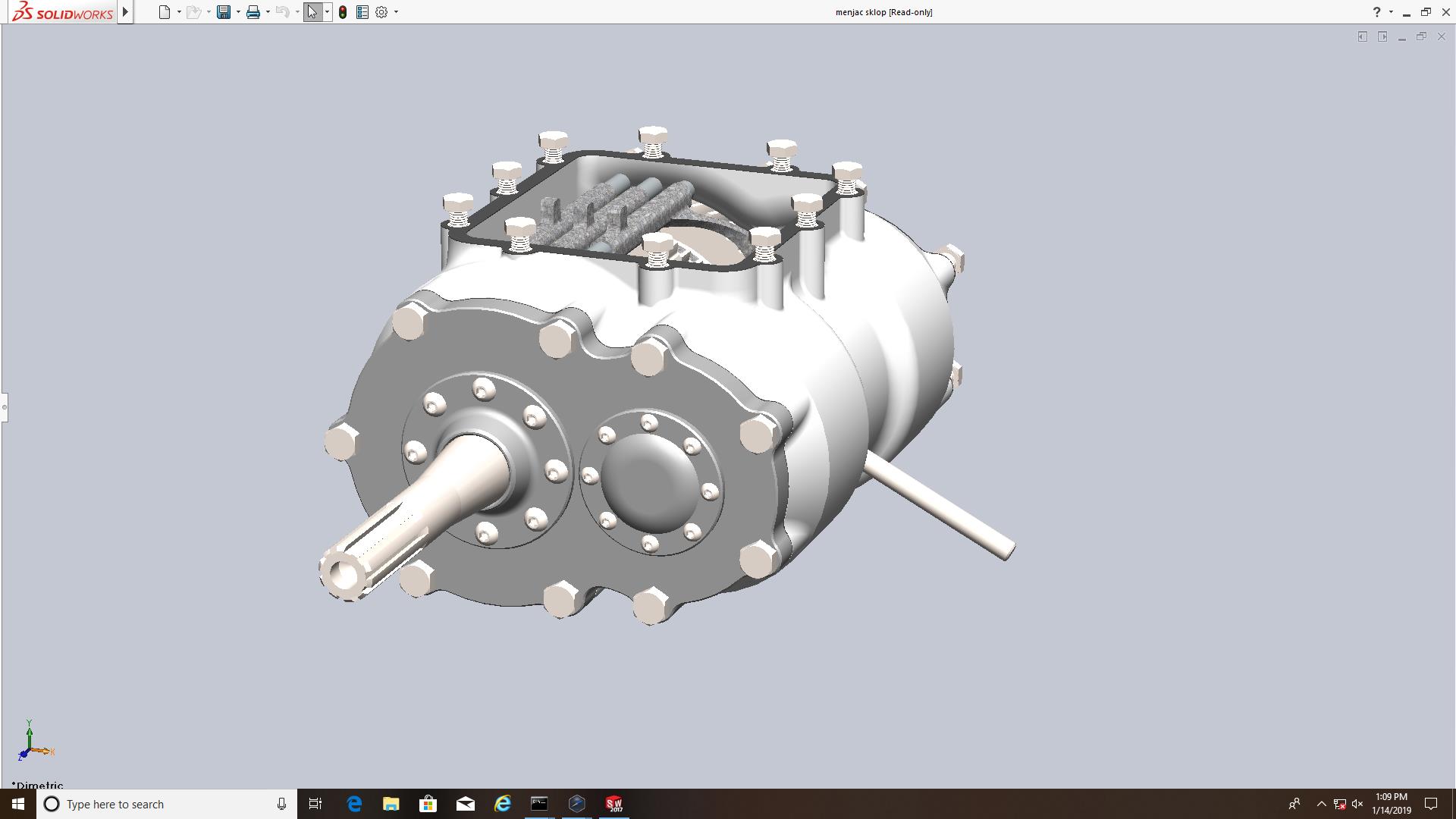1456x819 pixels.
Task: Click the New document icon
Action: pos(164,12)
